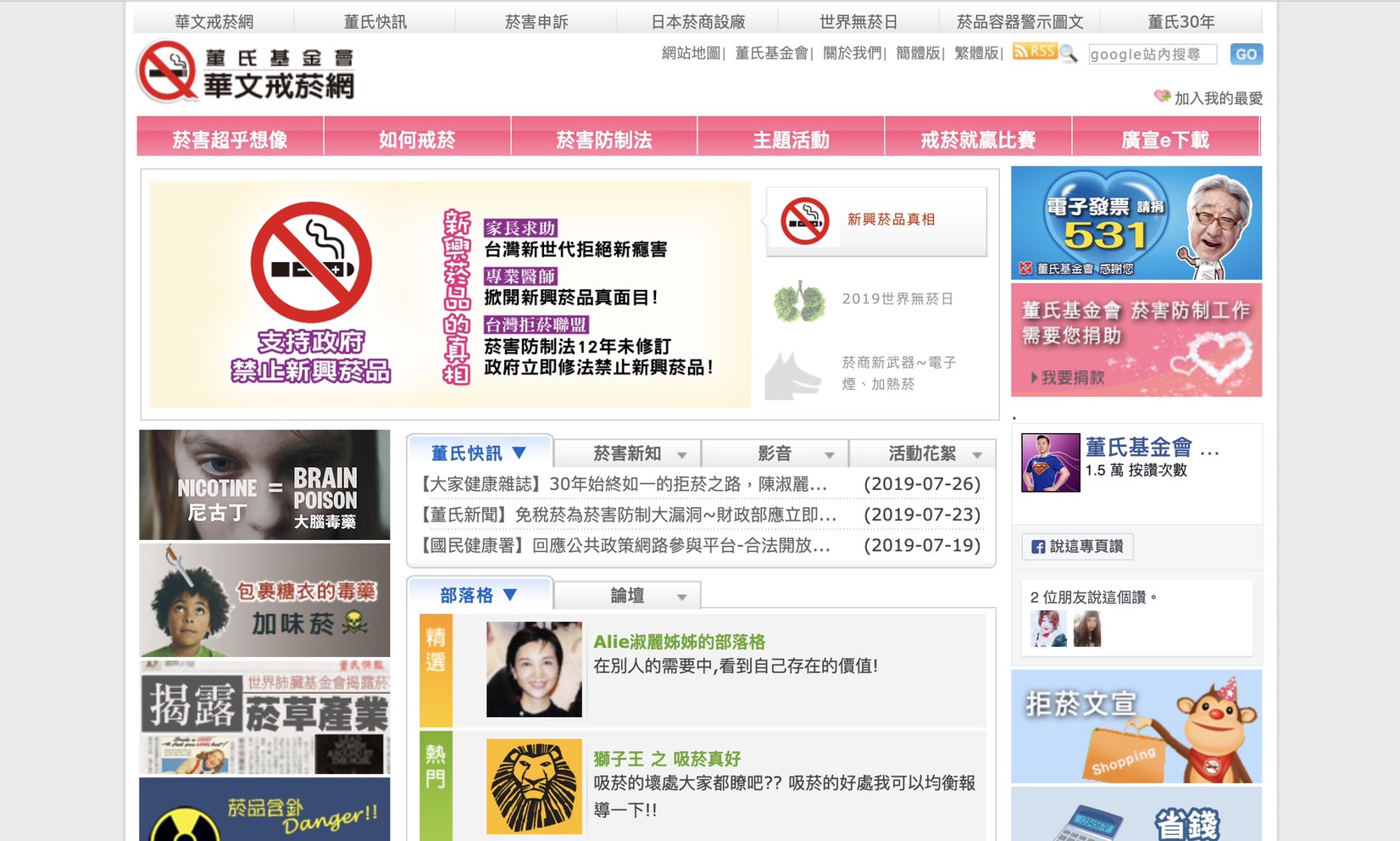Open the 關於我們 link
Screen dimensions: 1400x841
pos(853,53)
